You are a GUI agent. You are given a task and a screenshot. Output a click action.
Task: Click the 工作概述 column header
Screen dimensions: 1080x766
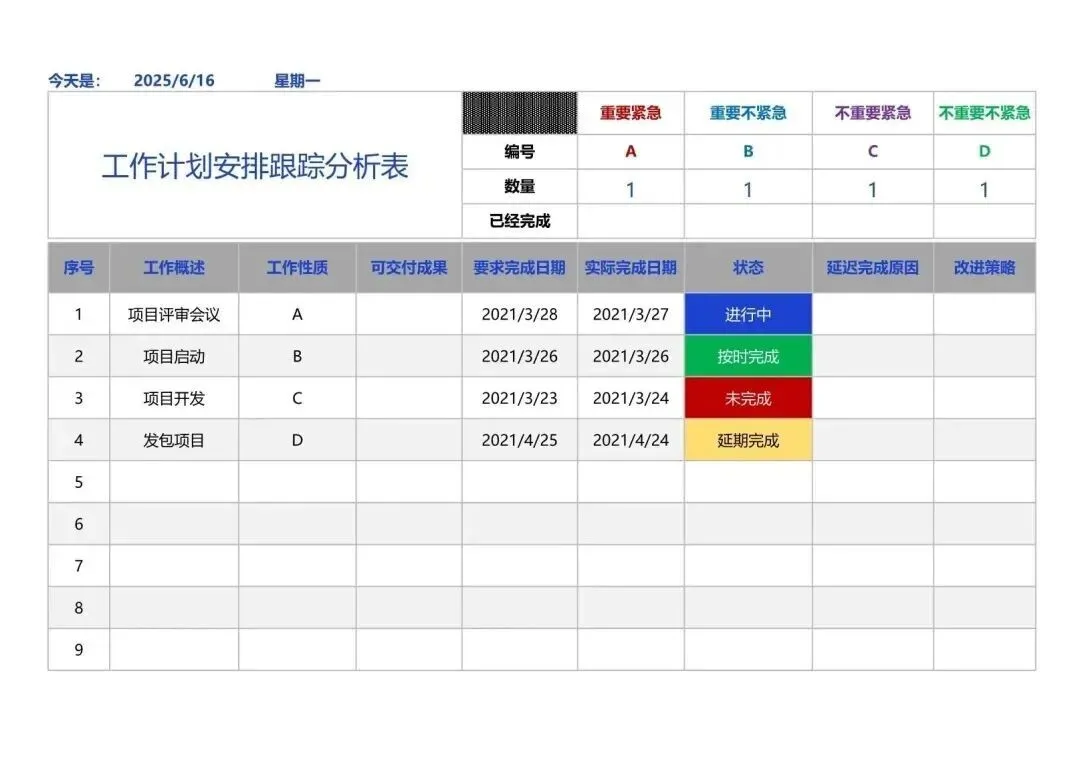point(174,268)
